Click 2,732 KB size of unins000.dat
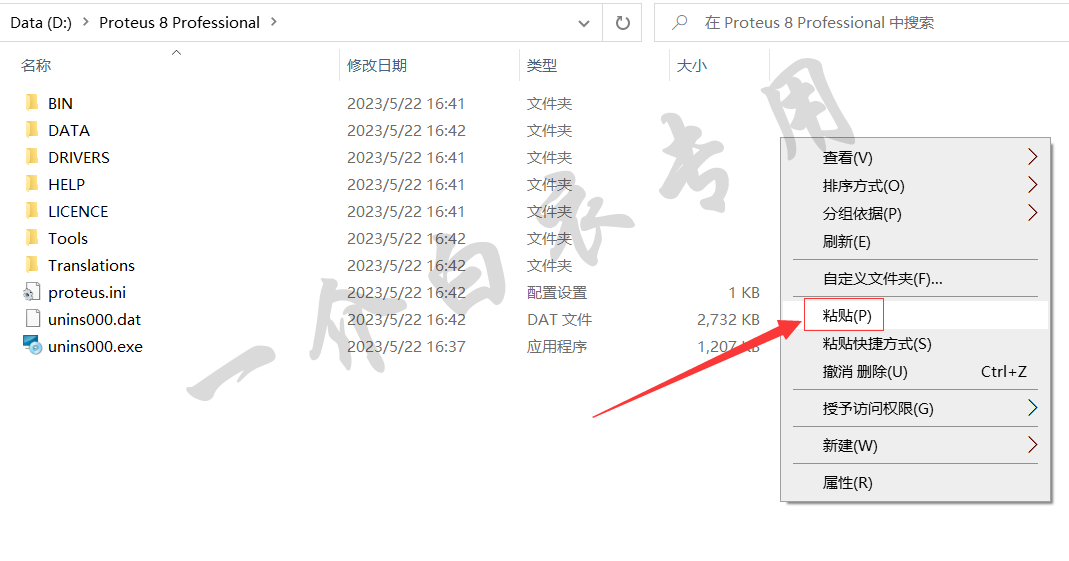This screenshot has width=1069, height=561. point(728,319)
